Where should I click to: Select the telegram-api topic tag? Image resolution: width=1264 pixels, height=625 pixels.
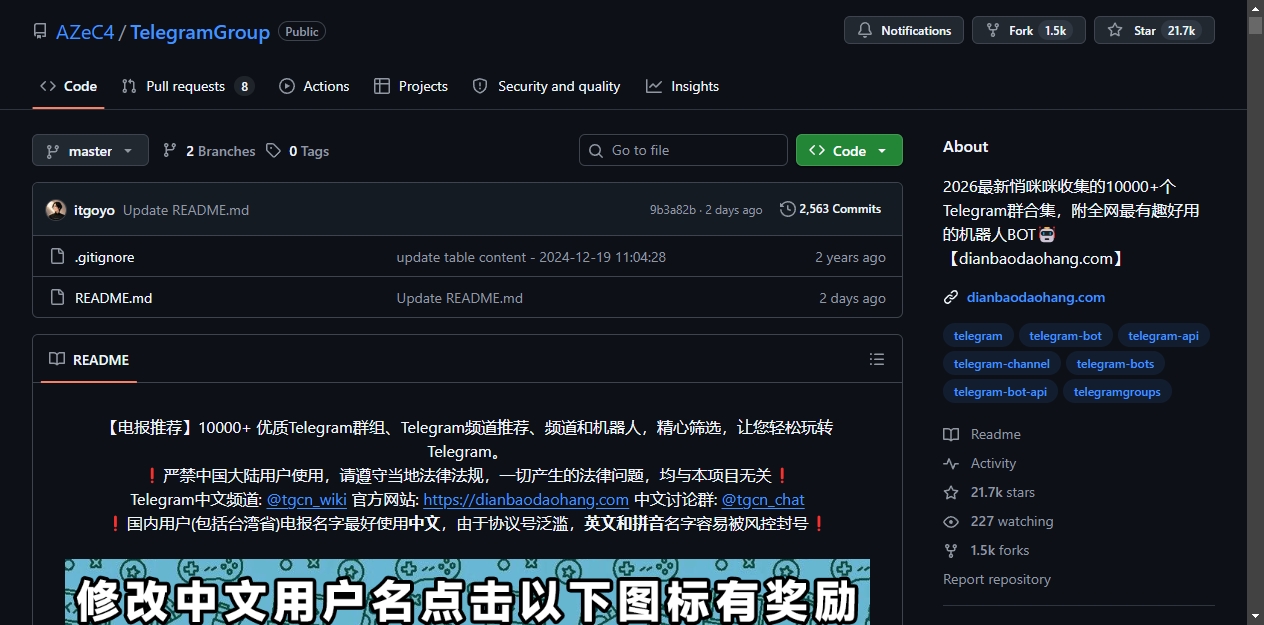click(1163, 336)
